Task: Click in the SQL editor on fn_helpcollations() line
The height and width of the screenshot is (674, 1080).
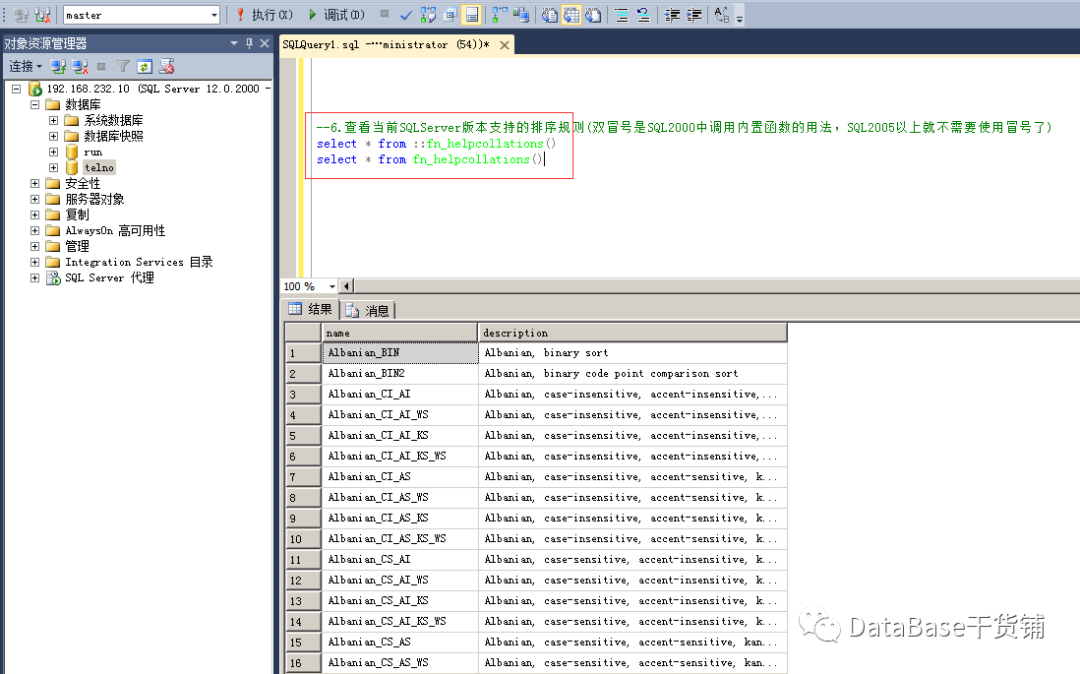Action: 430,160
